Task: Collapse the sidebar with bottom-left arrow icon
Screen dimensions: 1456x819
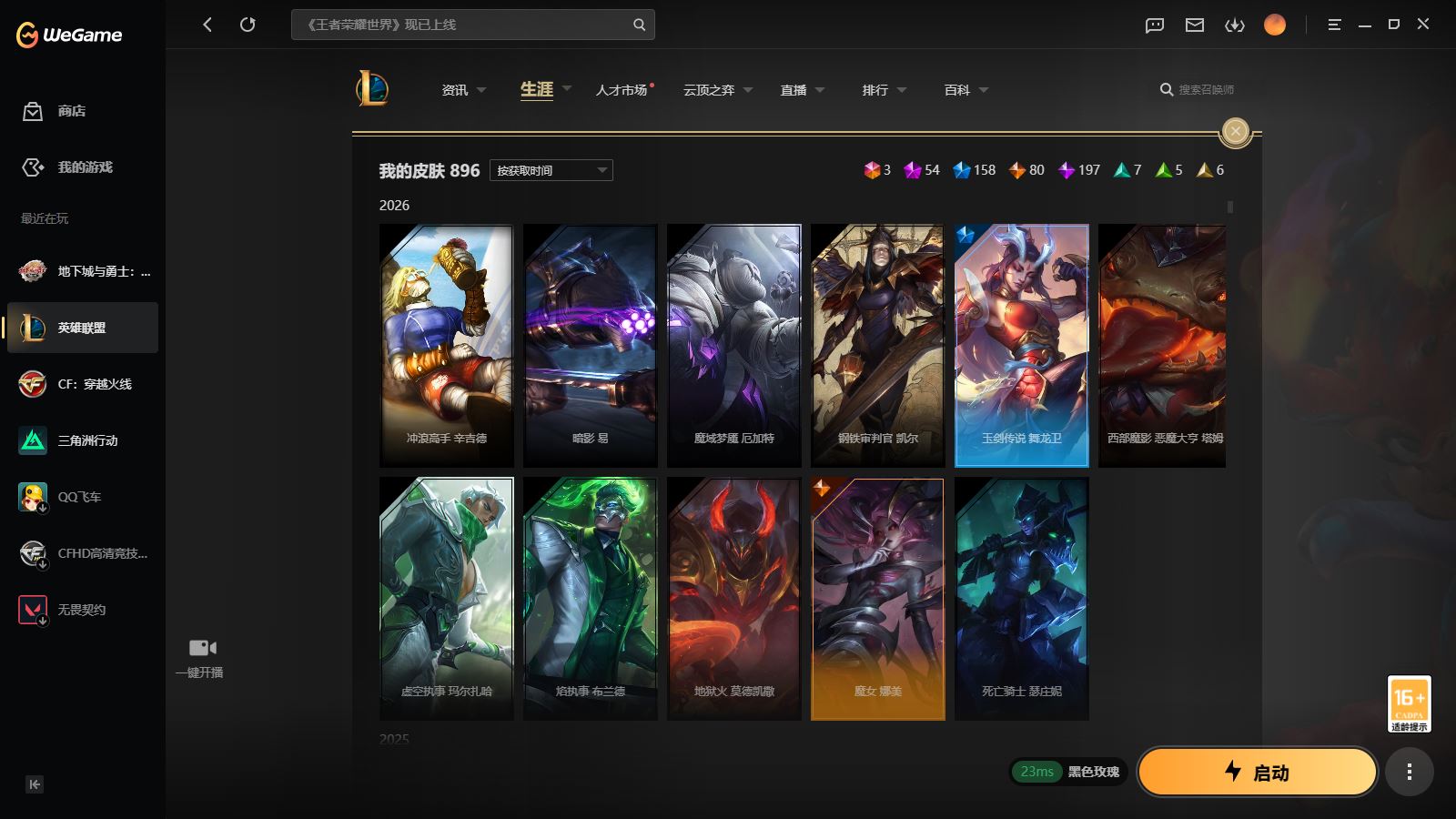Action: [35, 784]
